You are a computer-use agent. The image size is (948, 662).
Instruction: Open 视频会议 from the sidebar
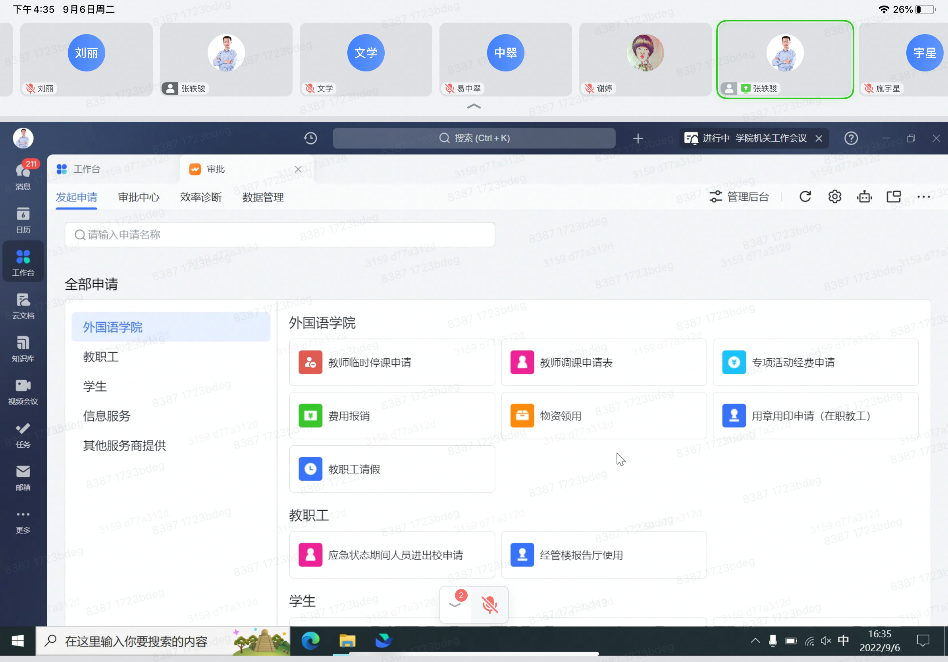point(22,388)
